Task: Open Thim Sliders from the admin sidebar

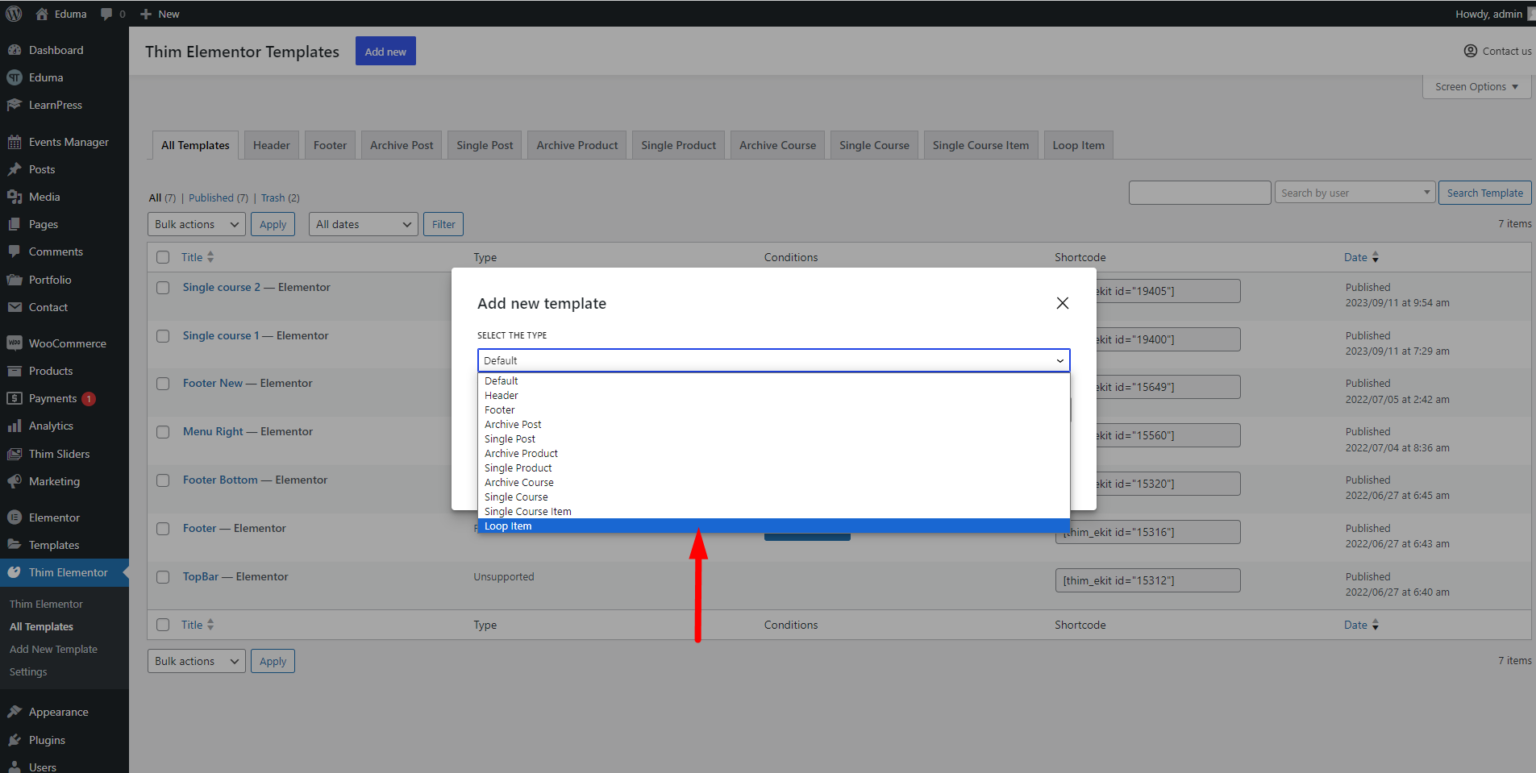Action: click(57, 453)
